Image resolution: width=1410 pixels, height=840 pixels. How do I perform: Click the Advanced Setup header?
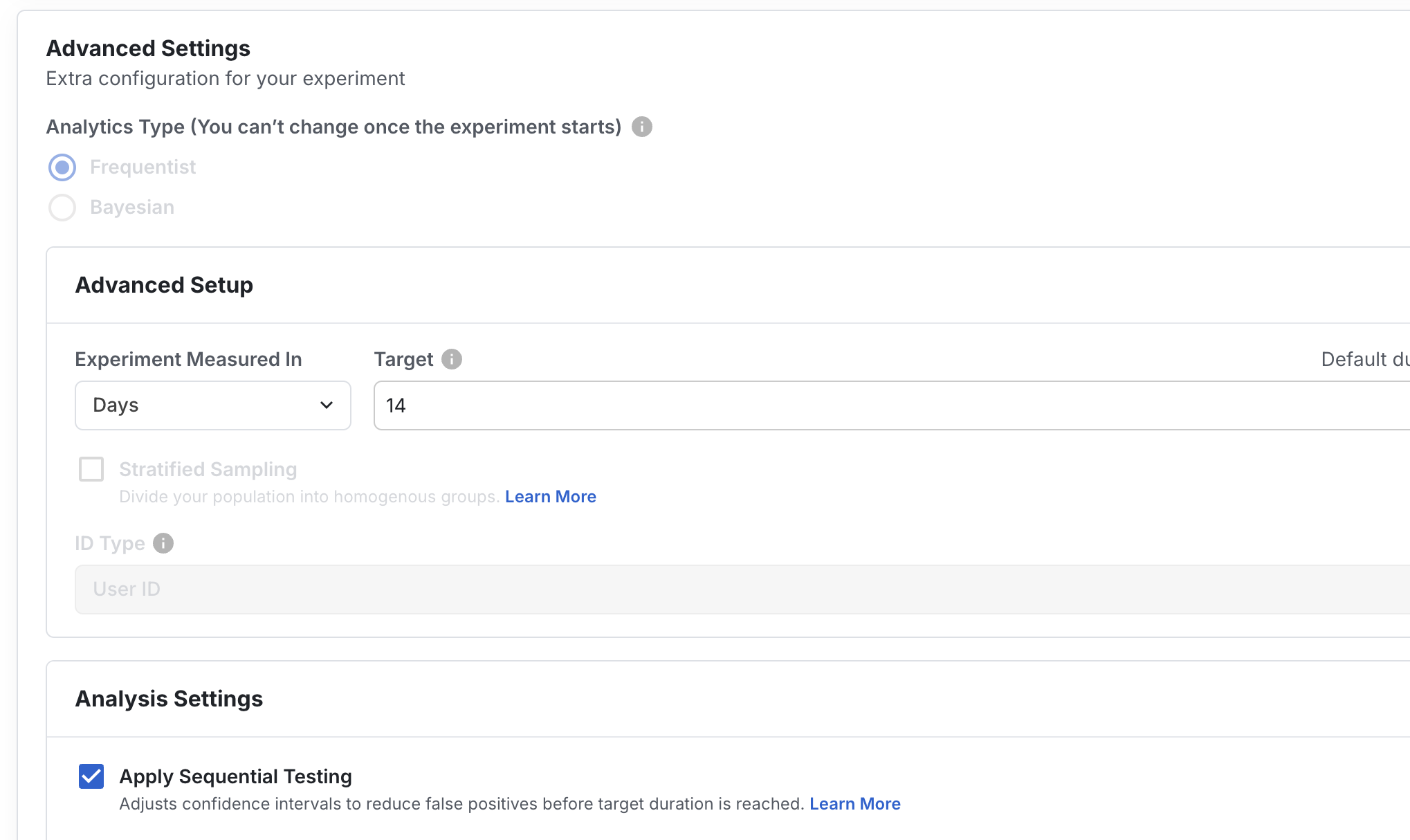click(163, 284)
